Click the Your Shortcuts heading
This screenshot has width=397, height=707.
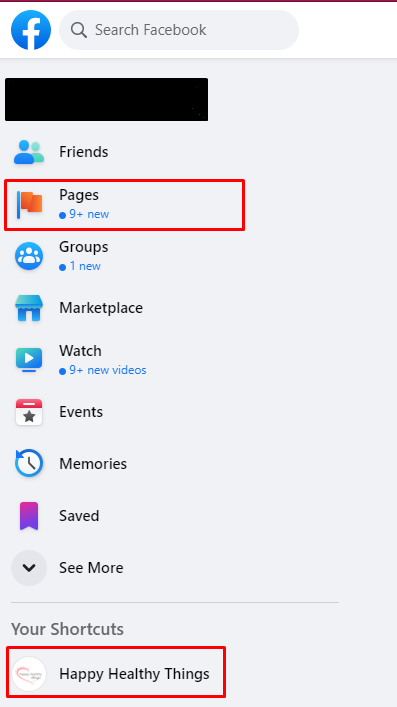tap(67, 629)
